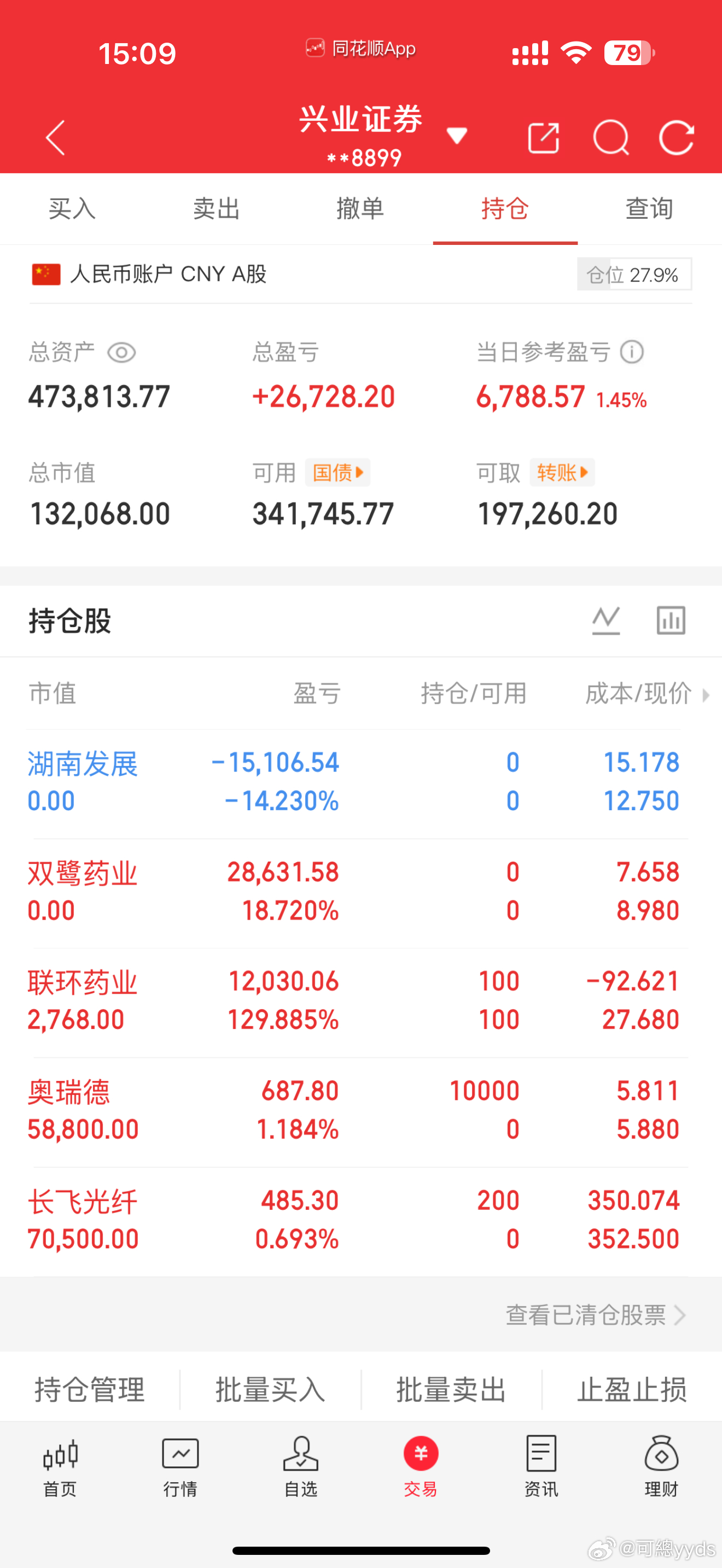Open 自选 watchlist icon in bottom bar
The height and width of the screenshot is (1568, 722).
pyautogui.click(x=301, y=1467)
